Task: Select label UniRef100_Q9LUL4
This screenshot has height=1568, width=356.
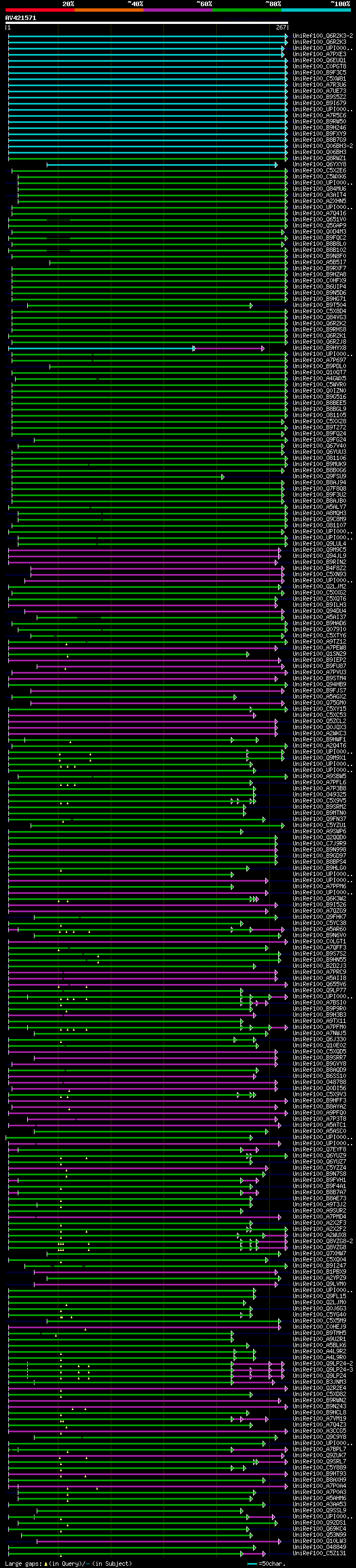Action: [319, 543]
